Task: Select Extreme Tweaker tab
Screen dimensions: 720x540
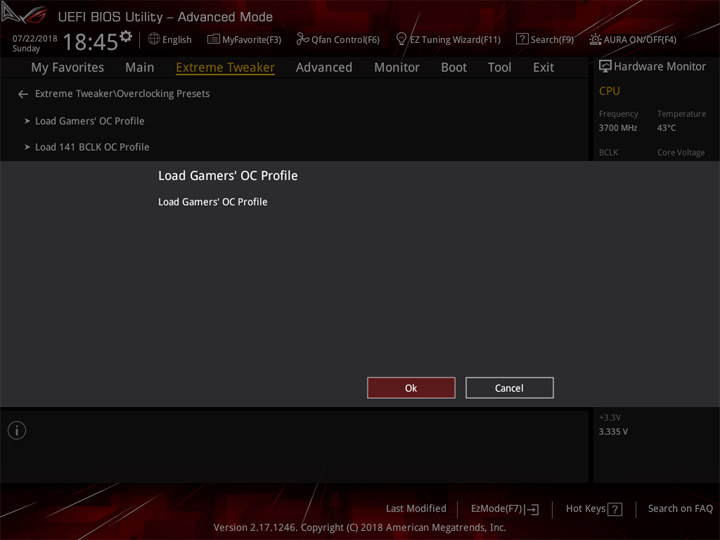Action: 225,68
